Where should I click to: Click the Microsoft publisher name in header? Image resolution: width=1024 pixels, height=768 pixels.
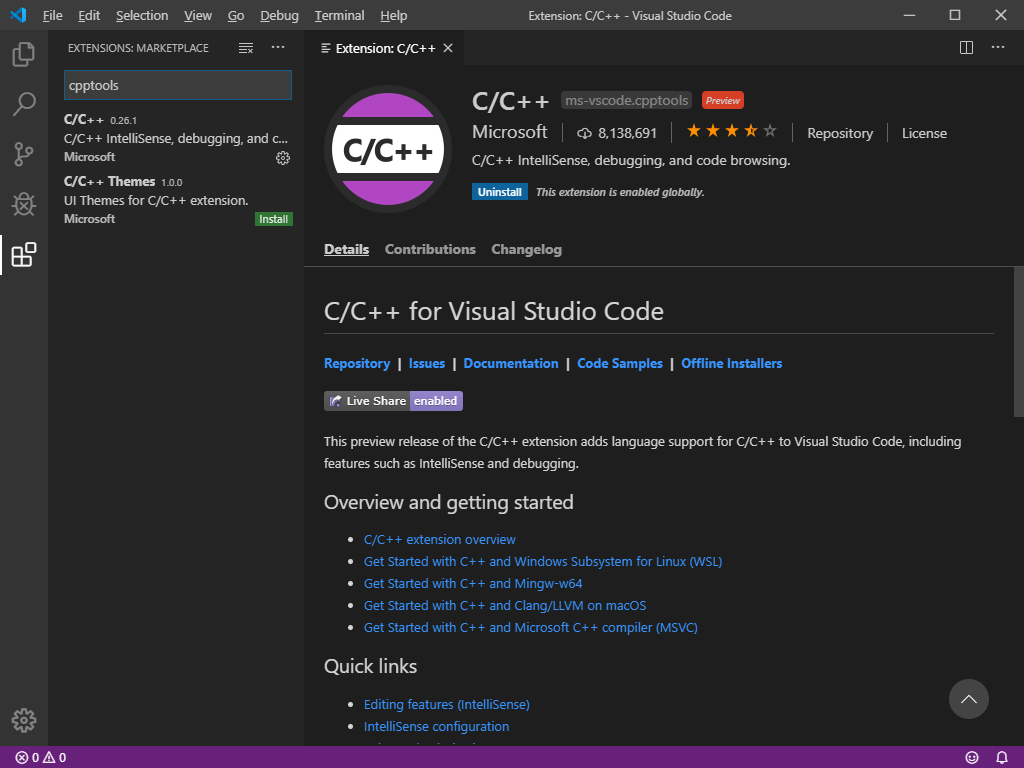509,132
